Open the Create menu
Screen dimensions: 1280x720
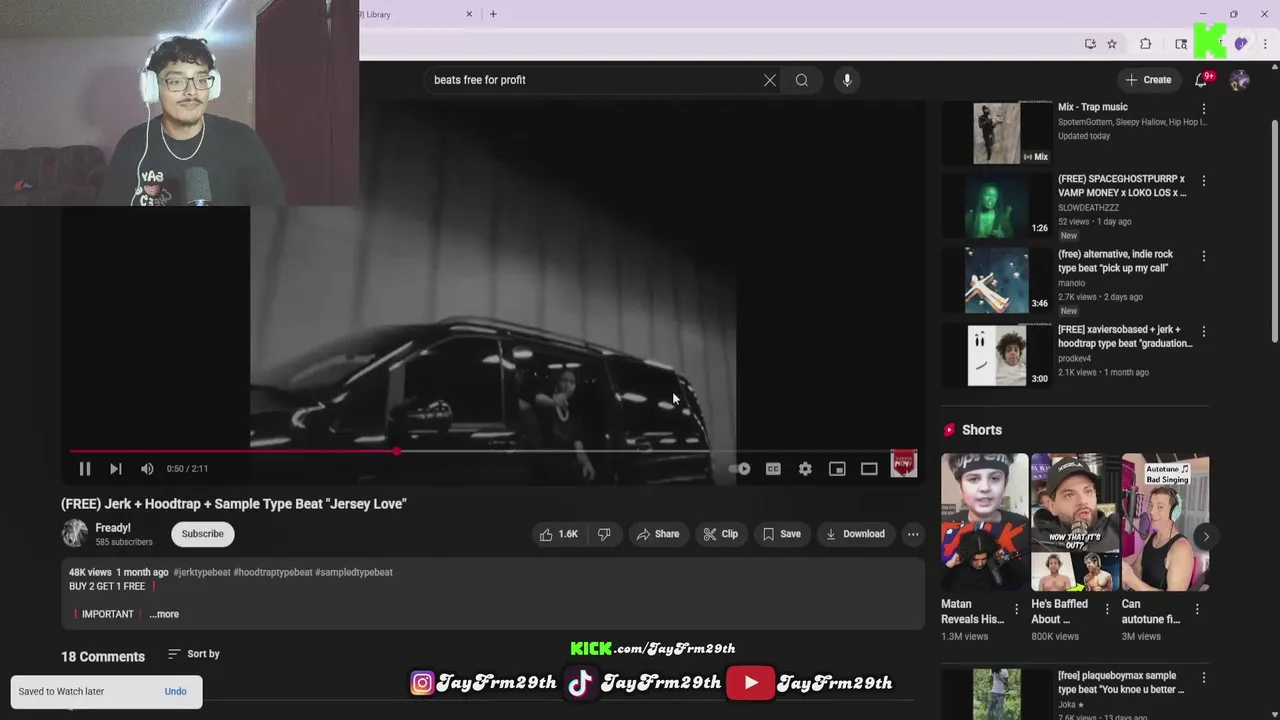[x=1148, y=80]
